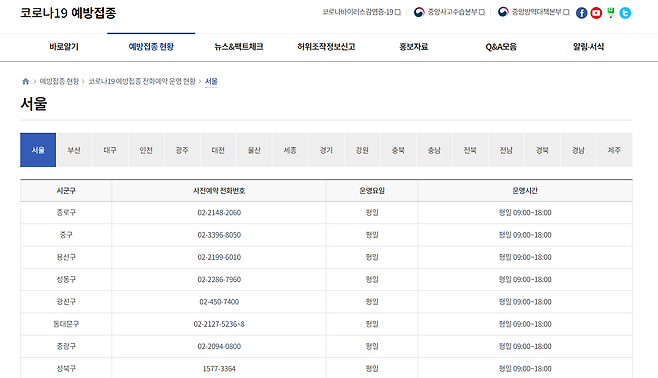Click the 운영요일 column header
Screen dimensions: 658x378
point(372,191)
